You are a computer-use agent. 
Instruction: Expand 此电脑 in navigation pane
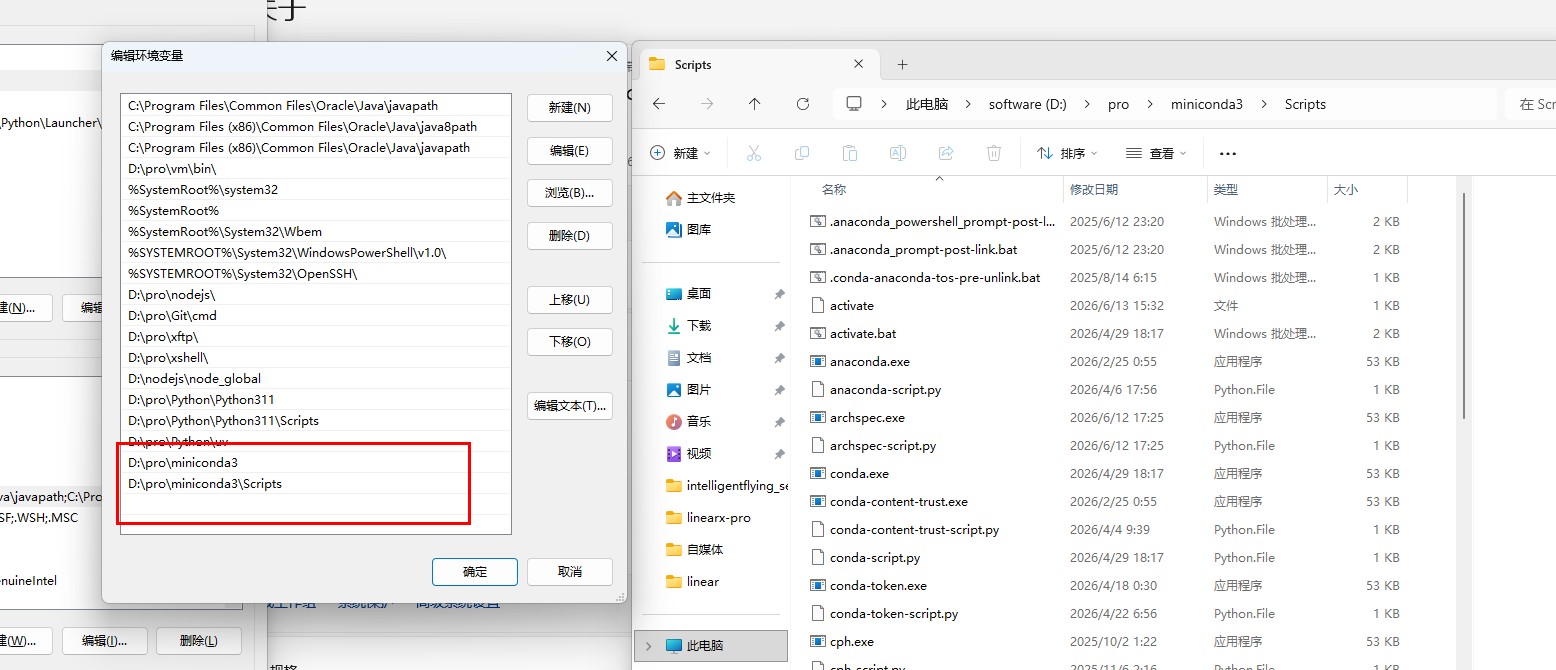tap(648, 646)
